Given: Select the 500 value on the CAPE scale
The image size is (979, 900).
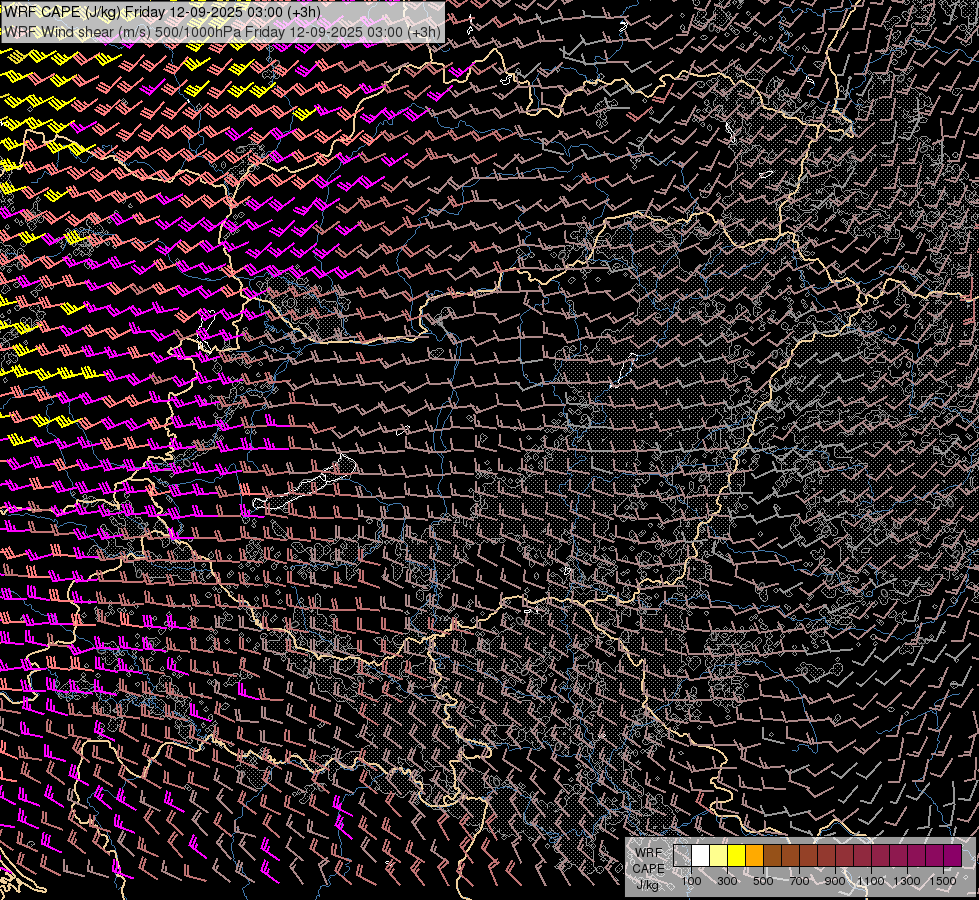Looking at the screenshot, I should pos(763,881).
